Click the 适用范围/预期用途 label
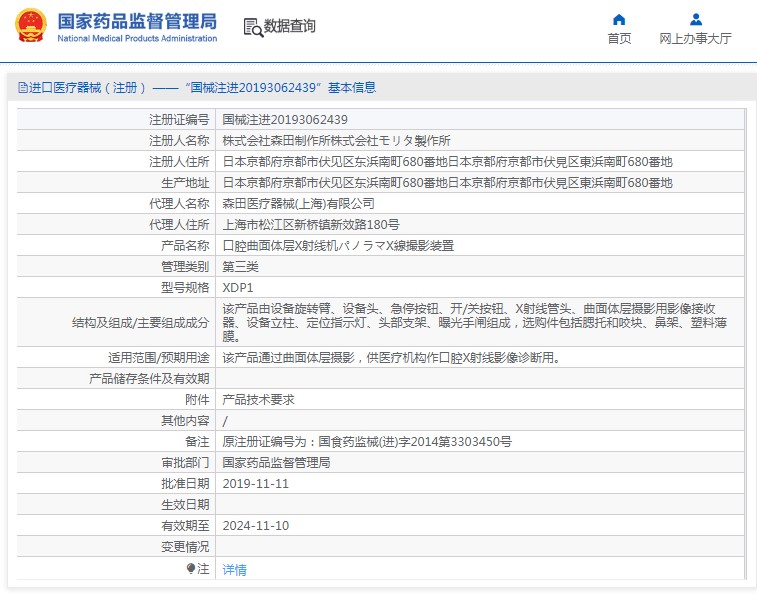Image resolution: width=757 pixels, height=594 pixels. (159, 358)
